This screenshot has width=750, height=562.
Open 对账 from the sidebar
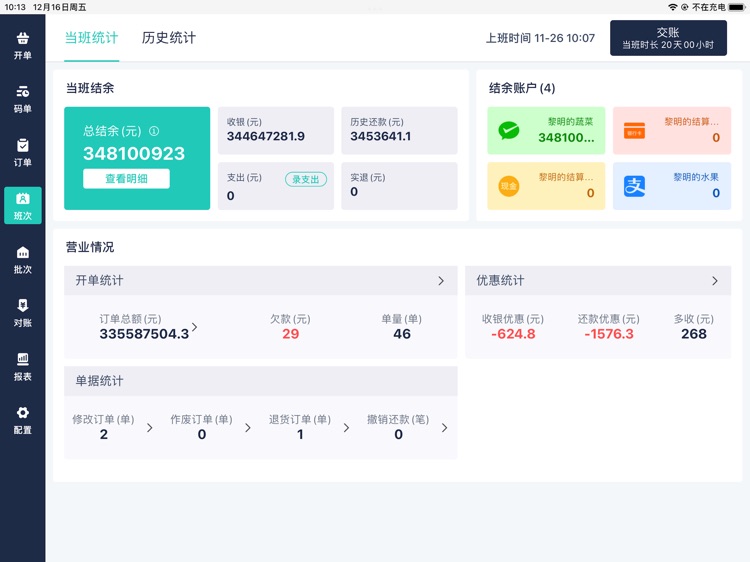[x=22, y=313]
